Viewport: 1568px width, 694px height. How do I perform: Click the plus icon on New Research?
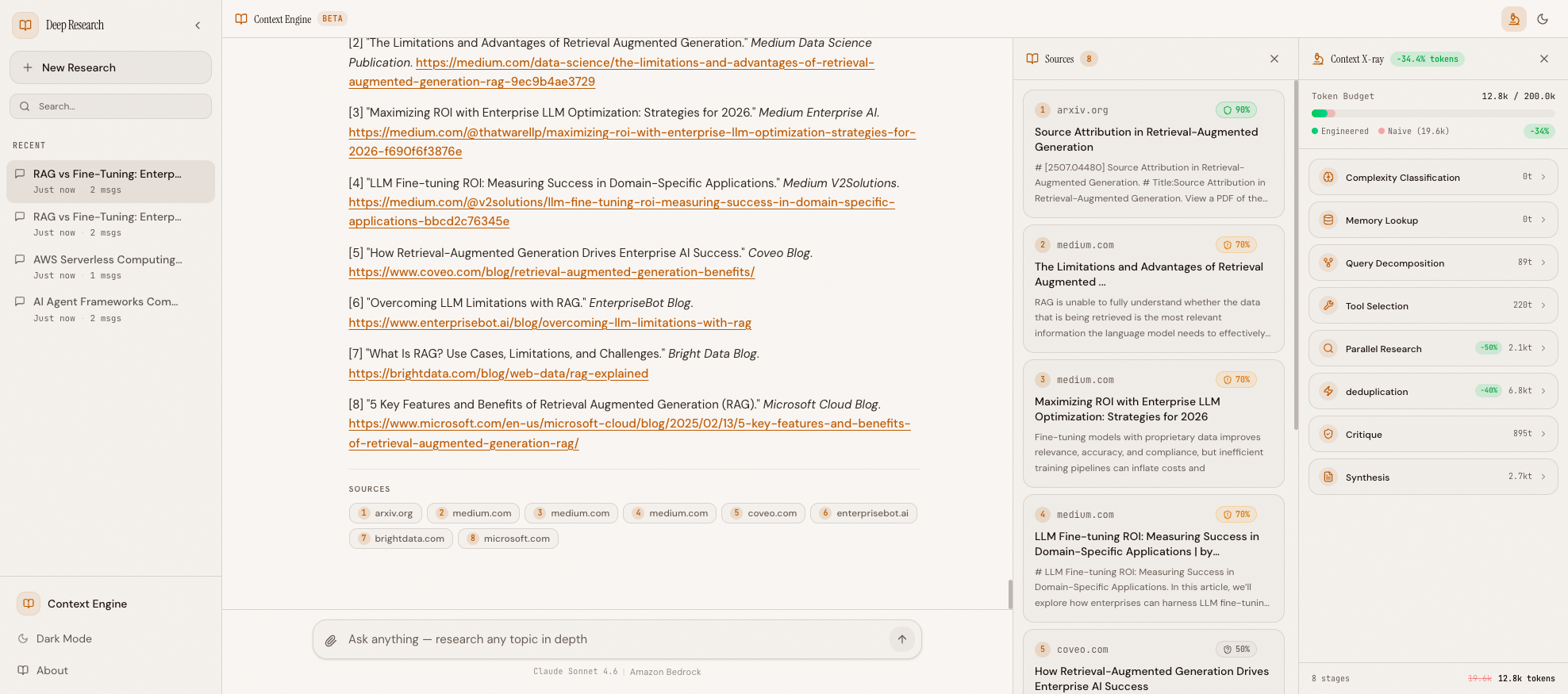[x=28, y=67]
